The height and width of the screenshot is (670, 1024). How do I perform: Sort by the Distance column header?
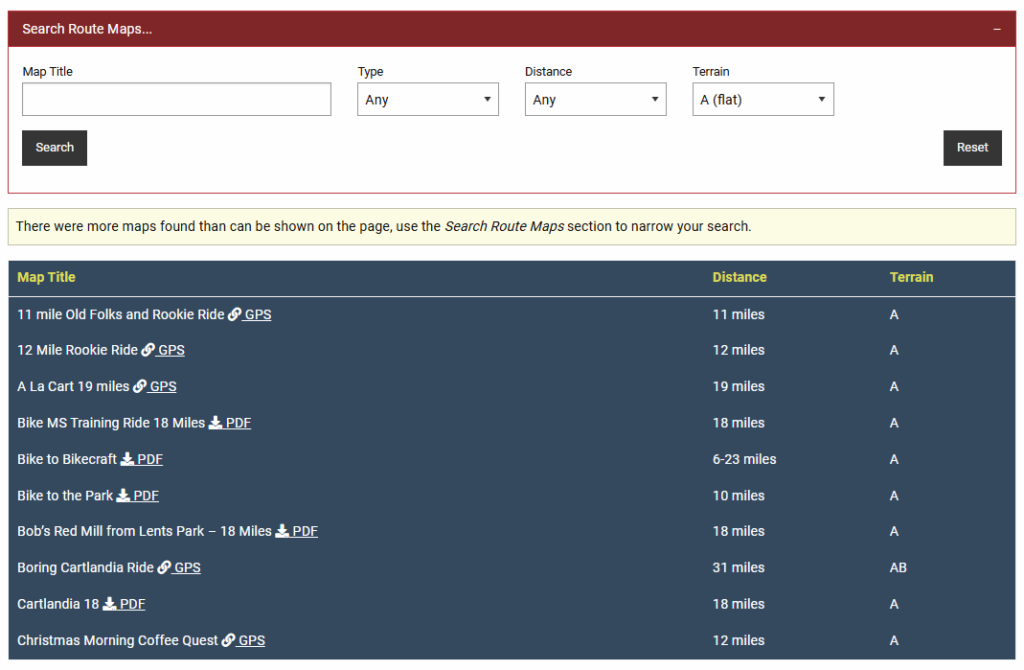click(x=739, y=277)
